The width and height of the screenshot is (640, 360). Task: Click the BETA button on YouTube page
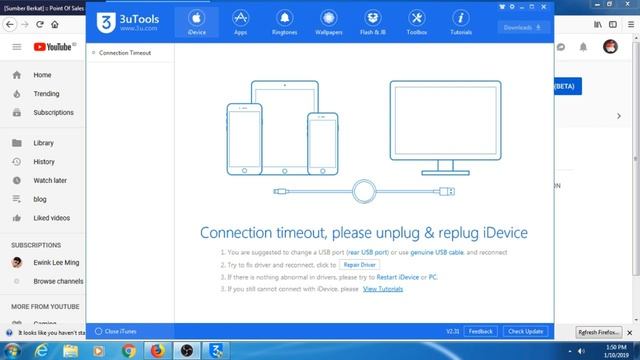568,87
